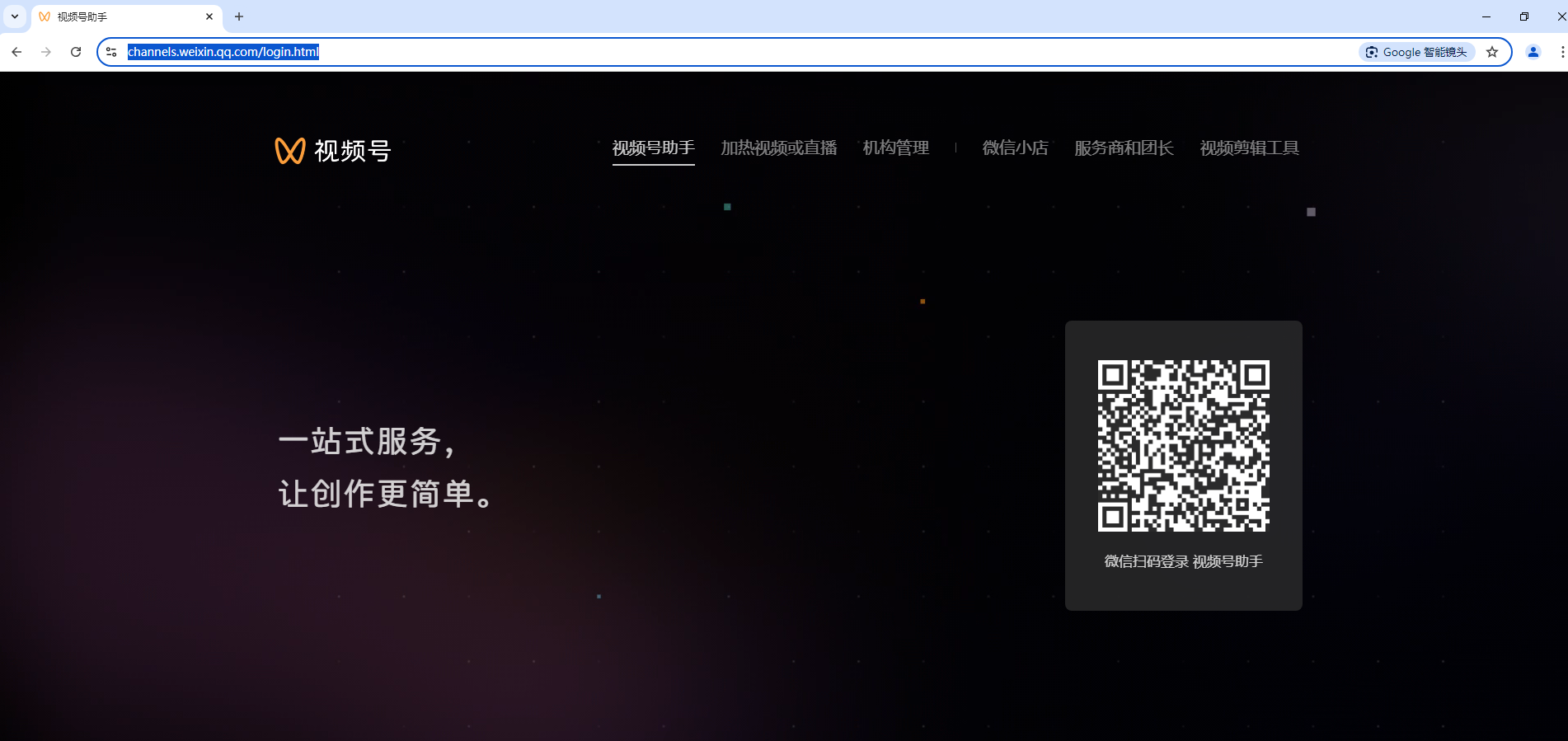The image size is (1568, 741).
Task: Open site information icon in address bar
Action: pos(111,52)
